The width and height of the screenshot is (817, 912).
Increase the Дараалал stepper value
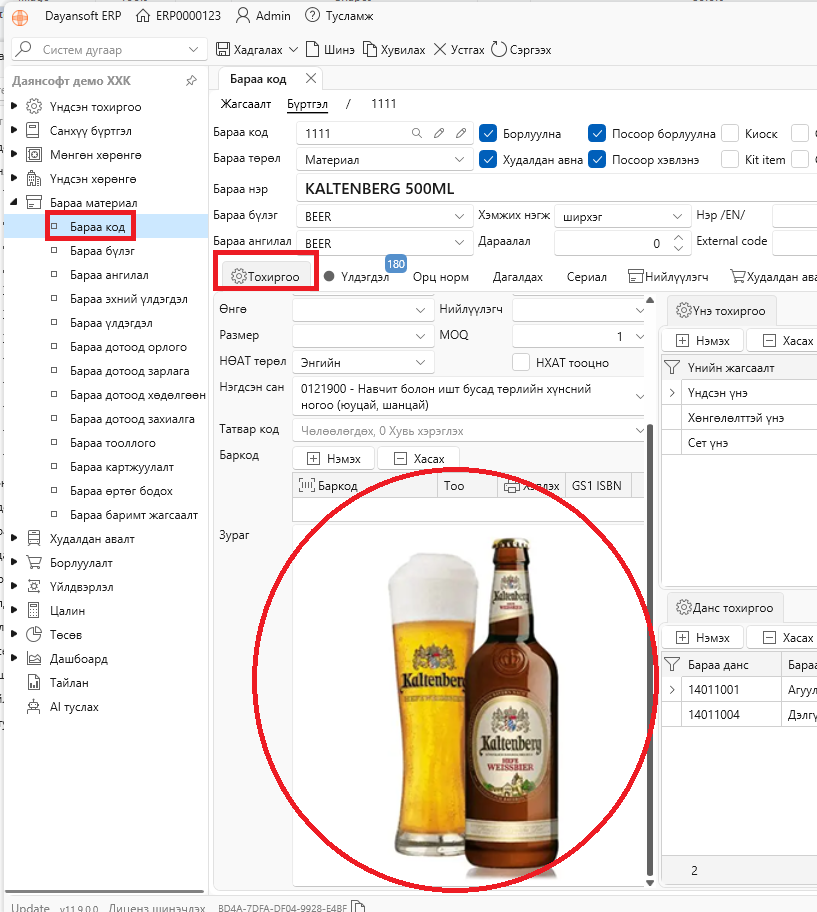click(678, 237)
